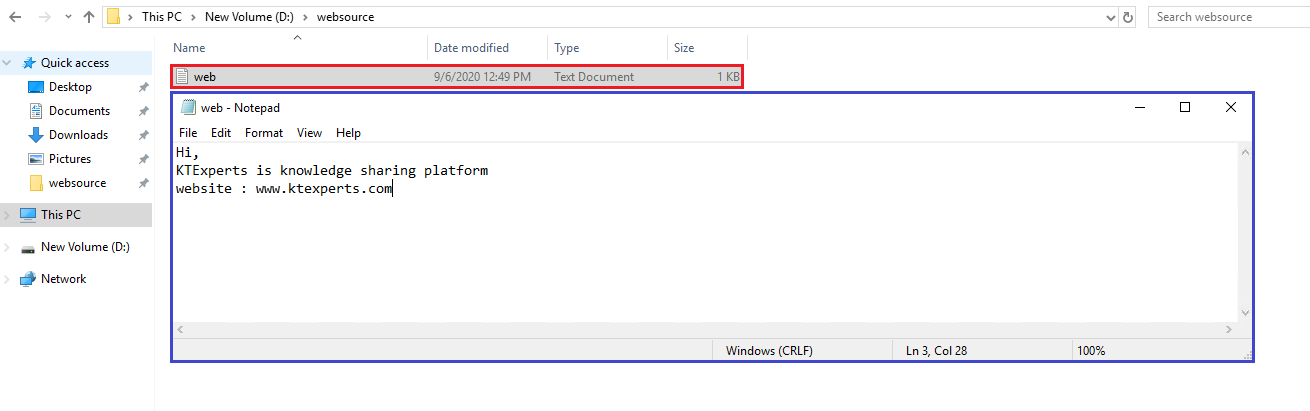Click the 'Text Document' type cell
1310x411 pixels.
594,76
